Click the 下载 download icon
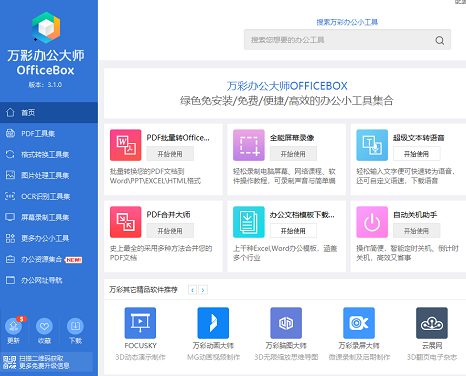This screenshot has width=466, height=376. pos(75,326)
